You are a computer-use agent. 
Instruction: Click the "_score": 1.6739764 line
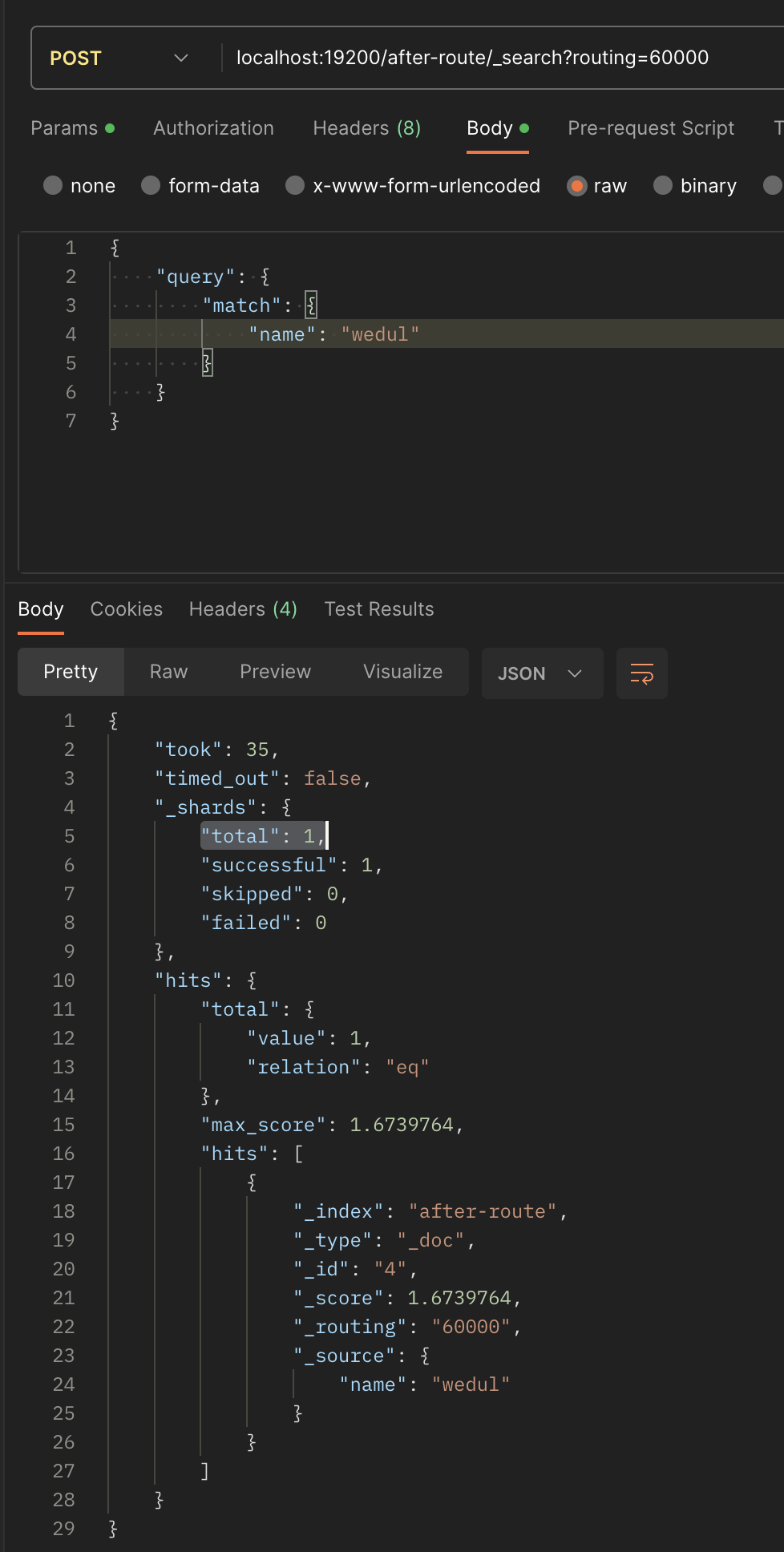(x=407, y=1298)
